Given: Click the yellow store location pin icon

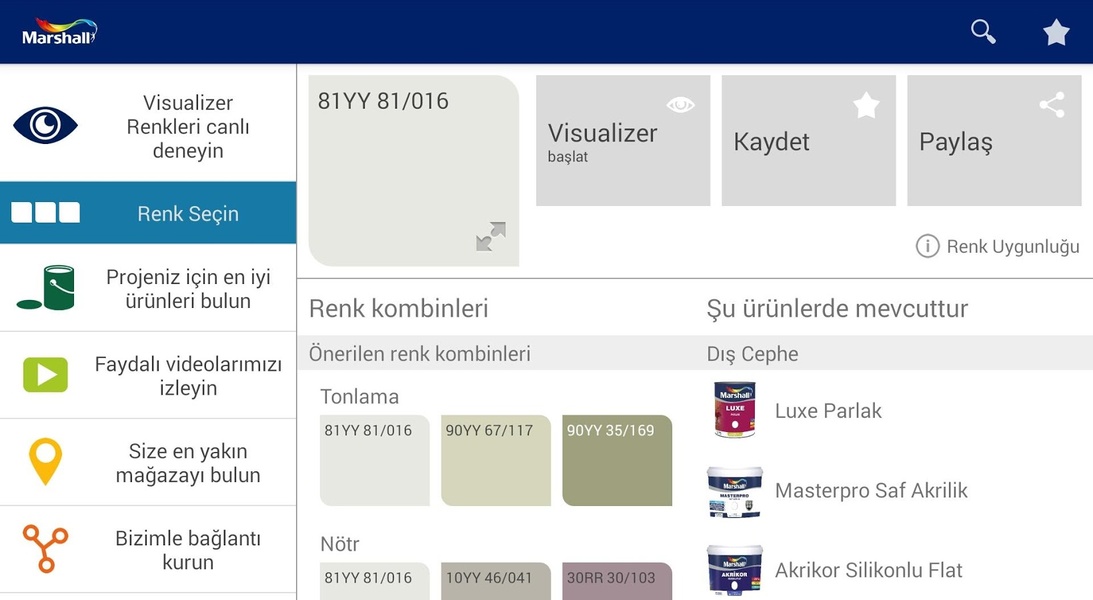Looking at the screenshot, I should click(45, 461).
